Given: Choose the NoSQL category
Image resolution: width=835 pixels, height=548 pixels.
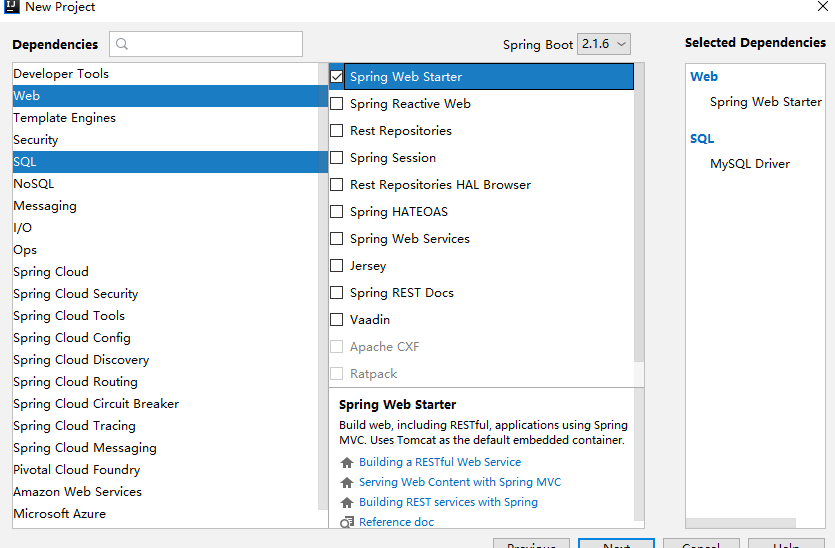Looking at the screenshot, I should pyautogui.click(x=165, y=184).
